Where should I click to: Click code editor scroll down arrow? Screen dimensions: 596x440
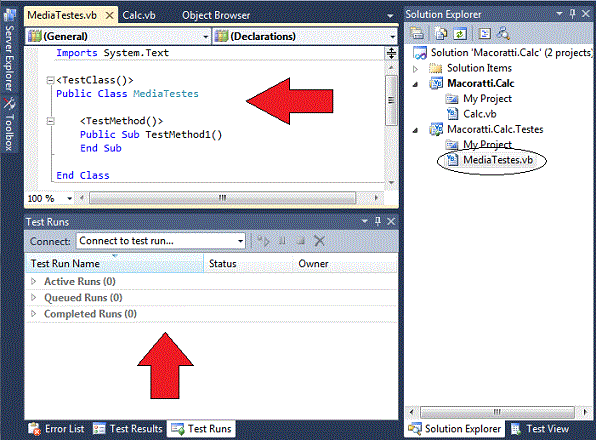tap(391, 183)
